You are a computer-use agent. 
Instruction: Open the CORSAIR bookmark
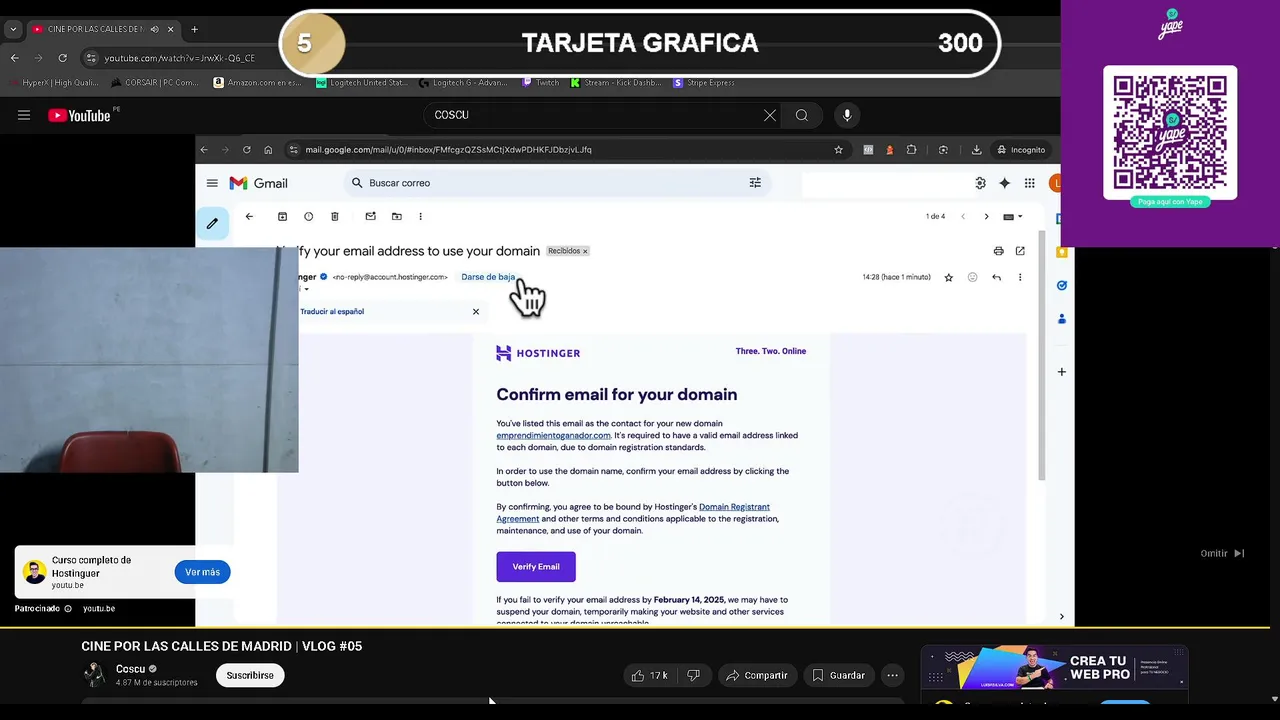(155, 83)
